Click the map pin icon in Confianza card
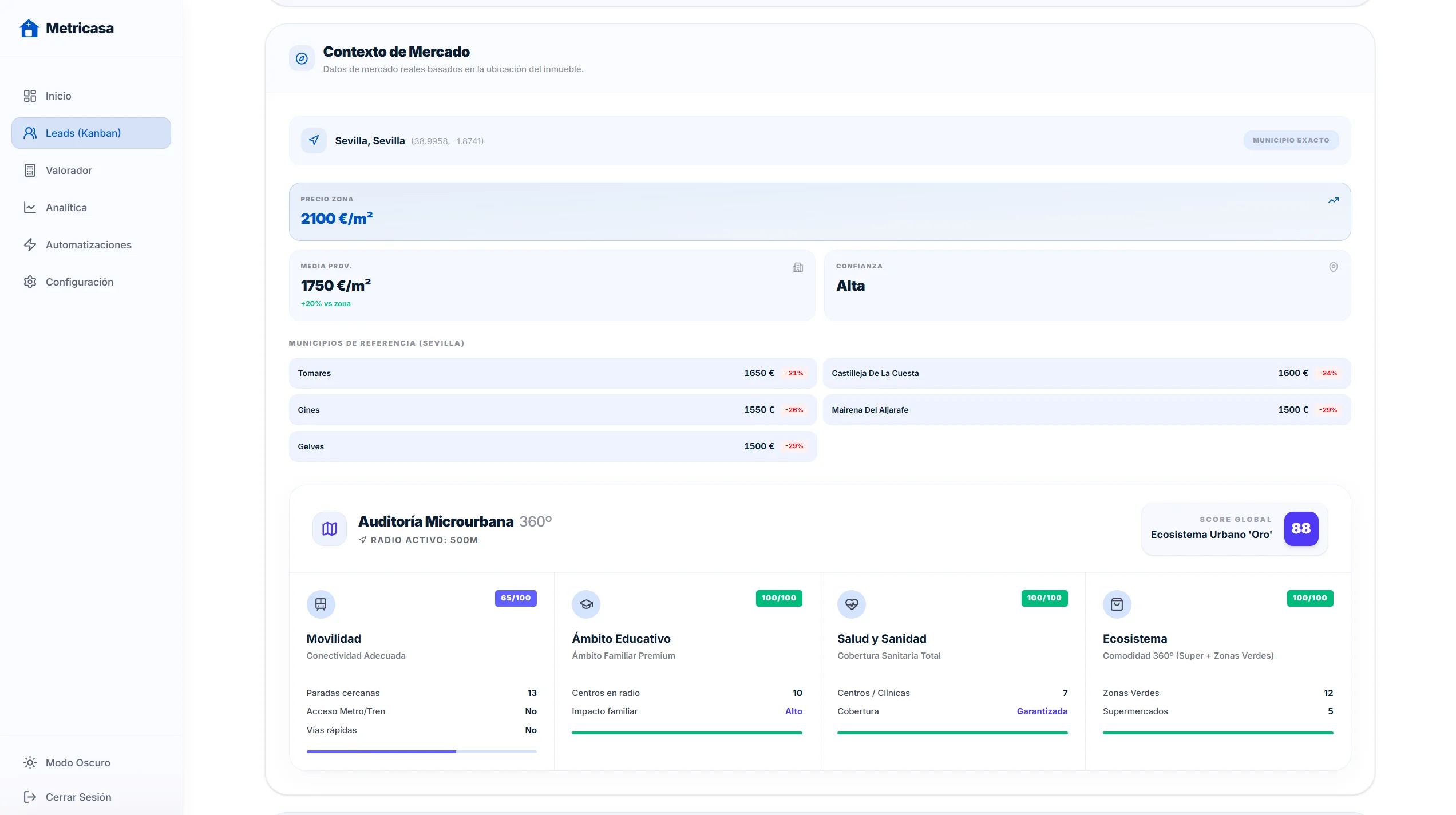Image resolution: width=1456 pixels, height=815 pixels. [x=1333, y=267]
